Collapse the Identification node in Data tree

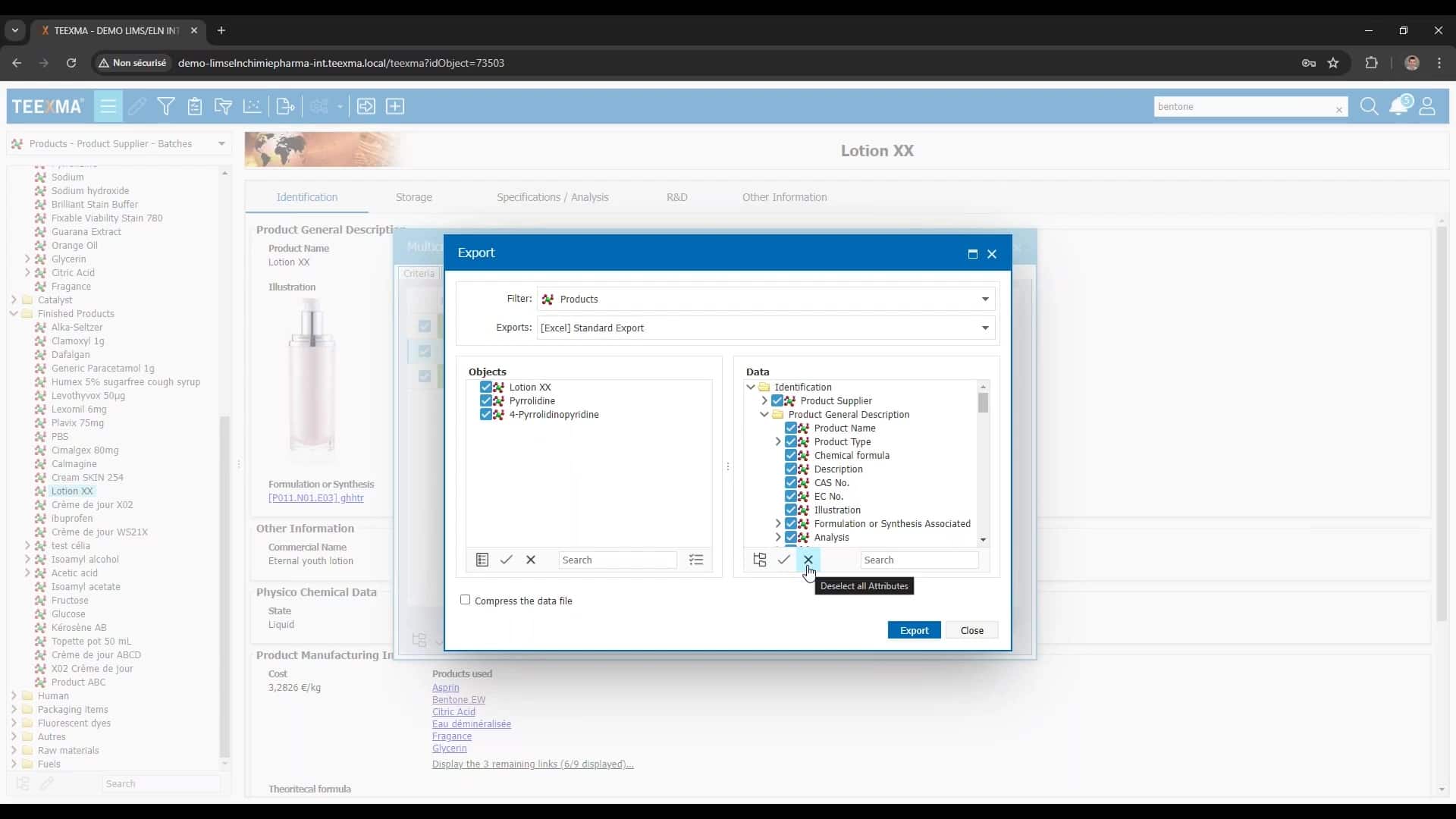[751, 387]
